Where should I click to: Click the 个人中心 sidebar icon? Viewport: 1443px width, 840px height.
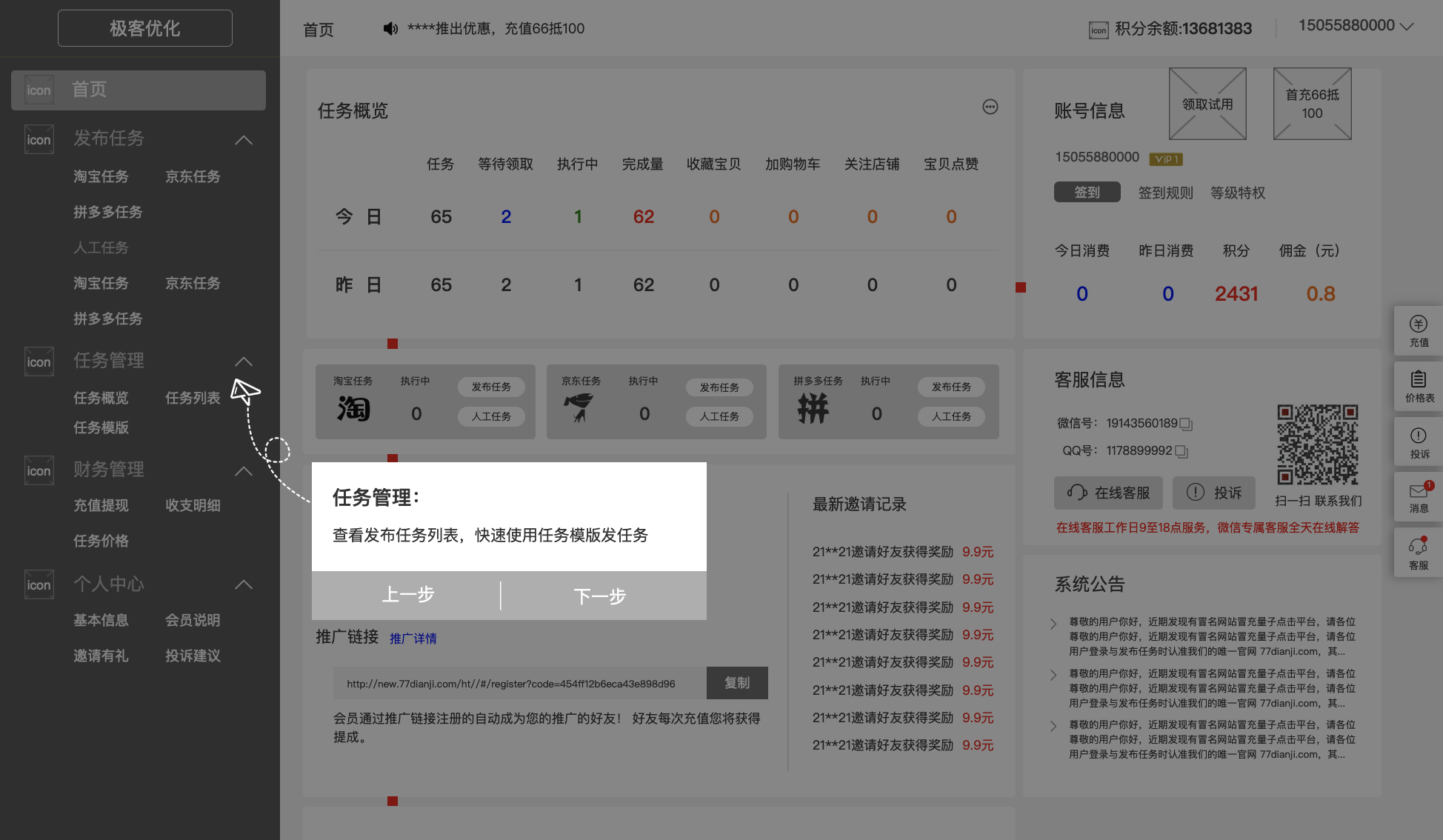click(x=39, y=584)
